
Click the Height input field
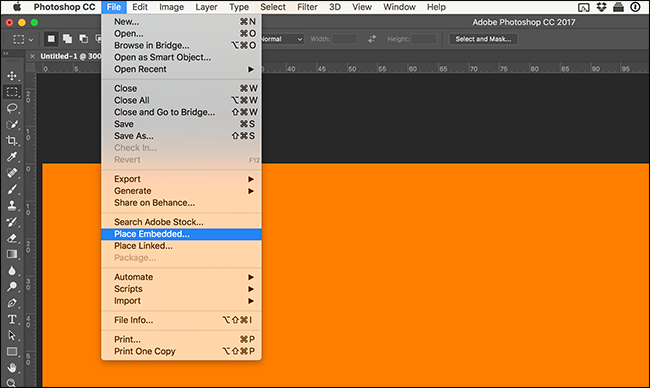pyautogui.click(x=424, y=39)
